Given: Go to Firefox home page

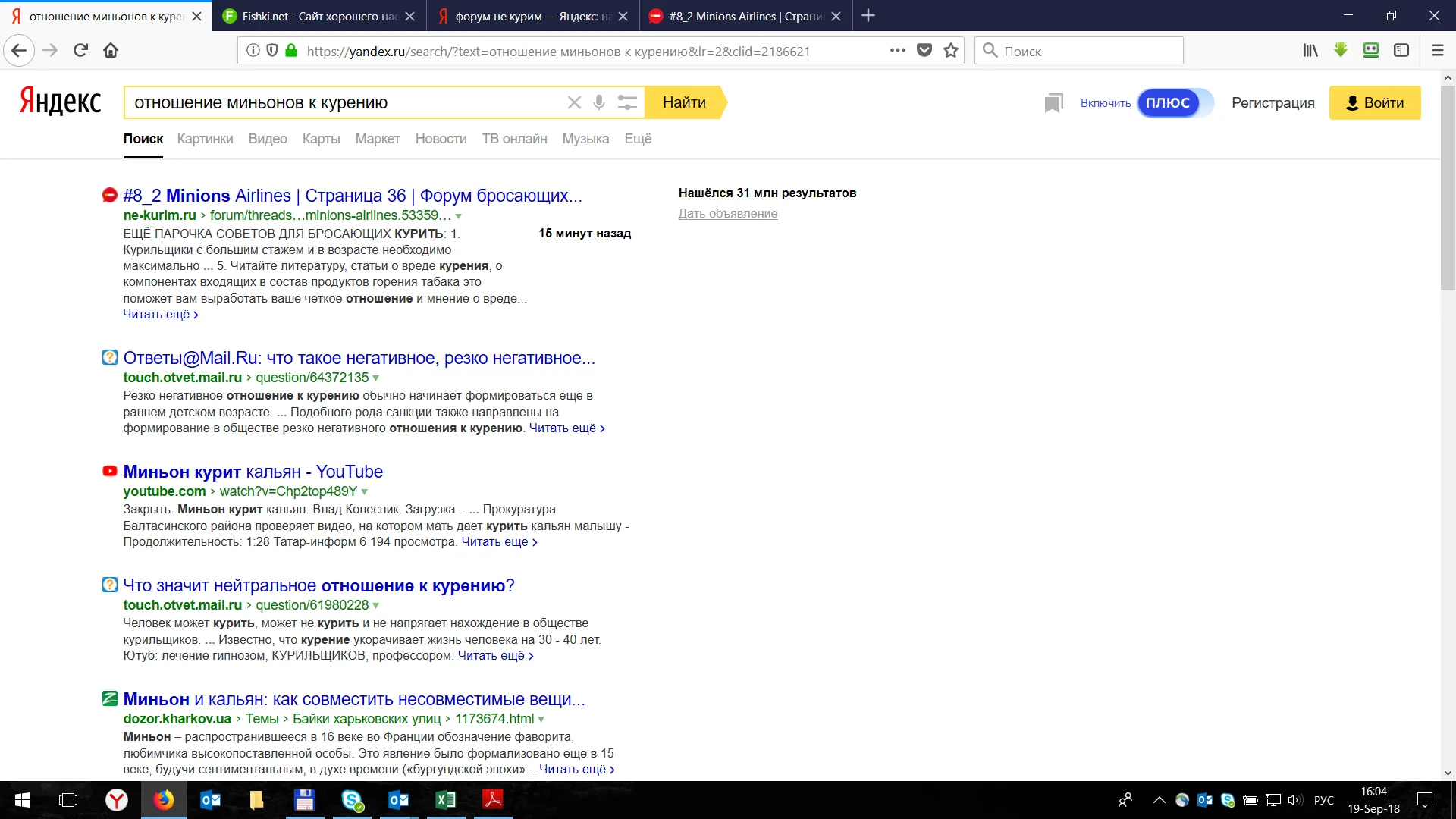Looking at the screenshot, I should pyautogui.click(x=111, y=51).
